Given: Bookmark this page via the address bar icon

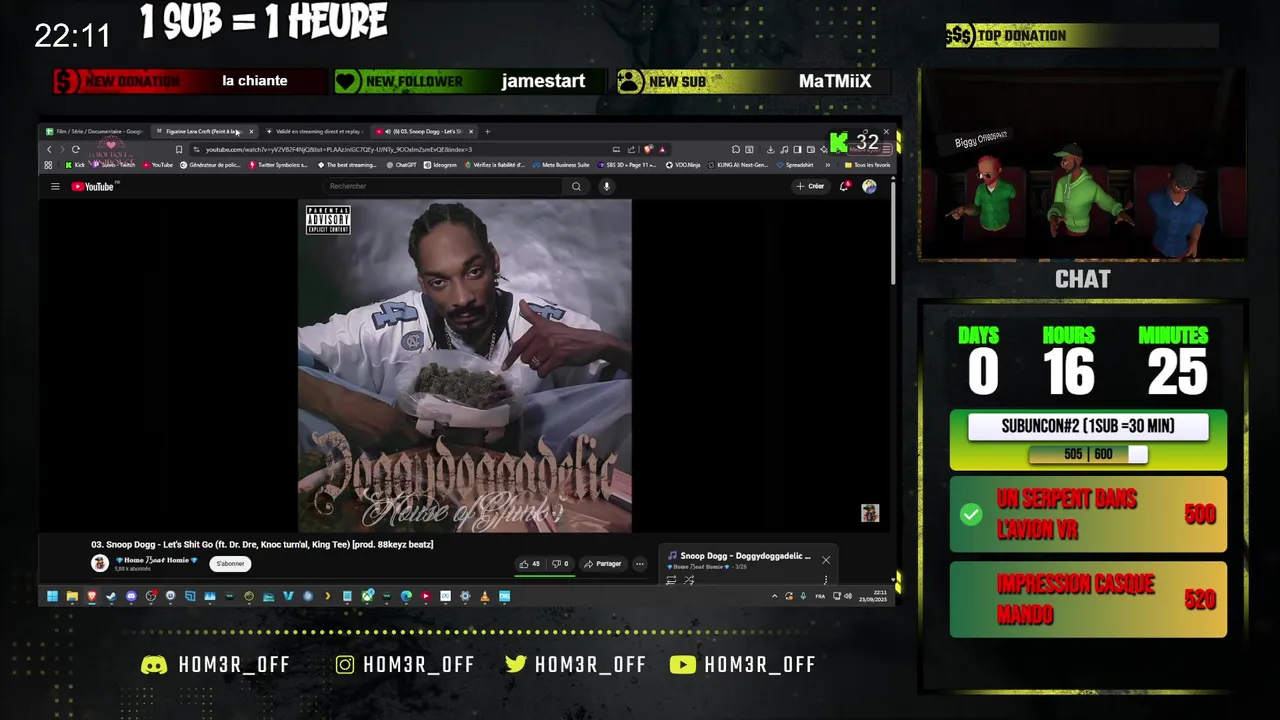Looking at the screenshot, I should coord(179,149).
